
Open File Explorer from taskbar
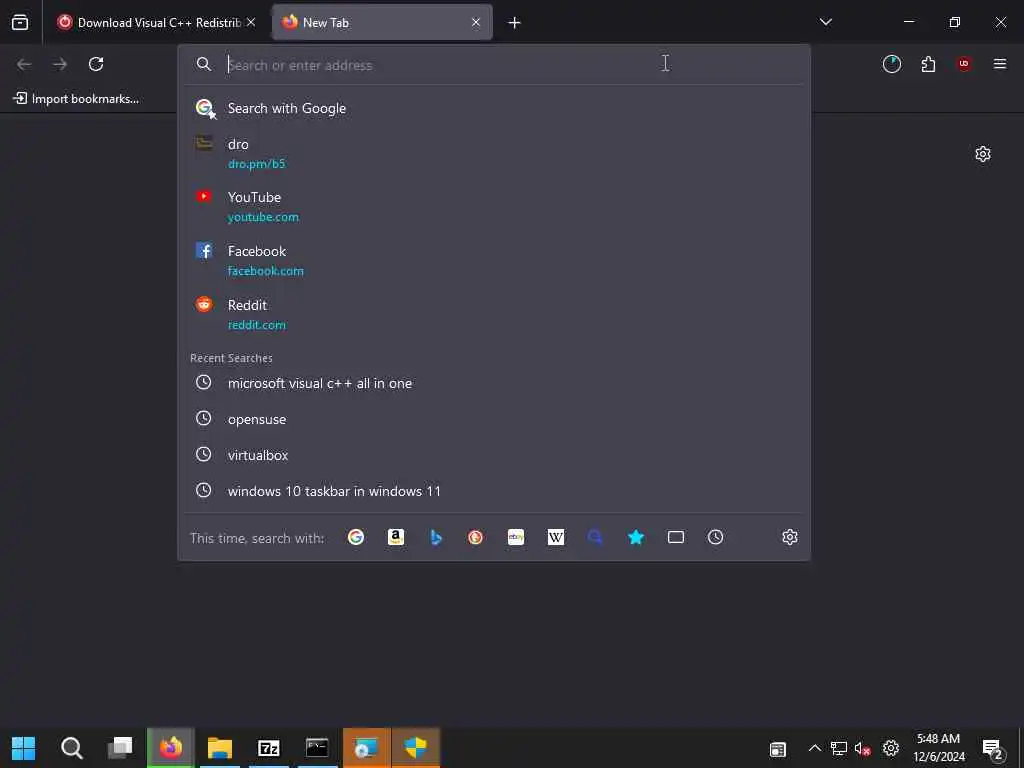click(x=220, y=748)
